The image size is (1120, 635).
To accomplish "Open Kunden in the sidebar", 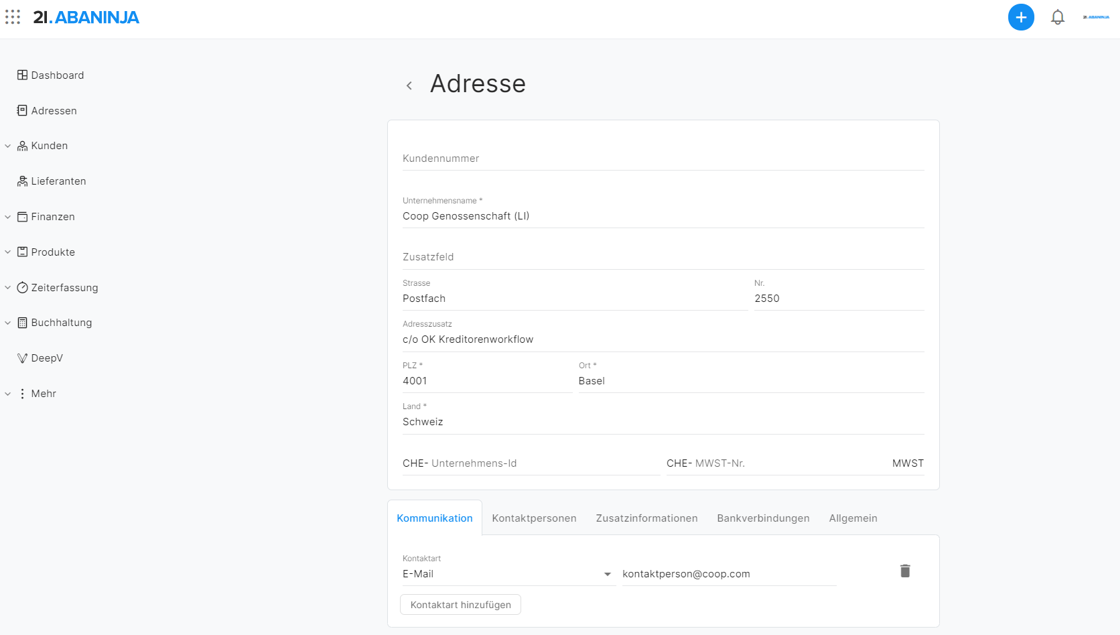I will tap(49, 146).
